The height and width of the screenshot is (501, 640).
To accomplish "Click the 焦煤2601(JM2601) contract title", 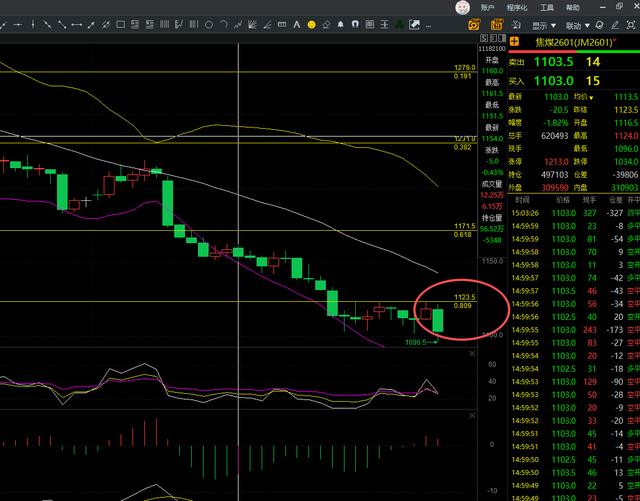I will tap(576, 42).
